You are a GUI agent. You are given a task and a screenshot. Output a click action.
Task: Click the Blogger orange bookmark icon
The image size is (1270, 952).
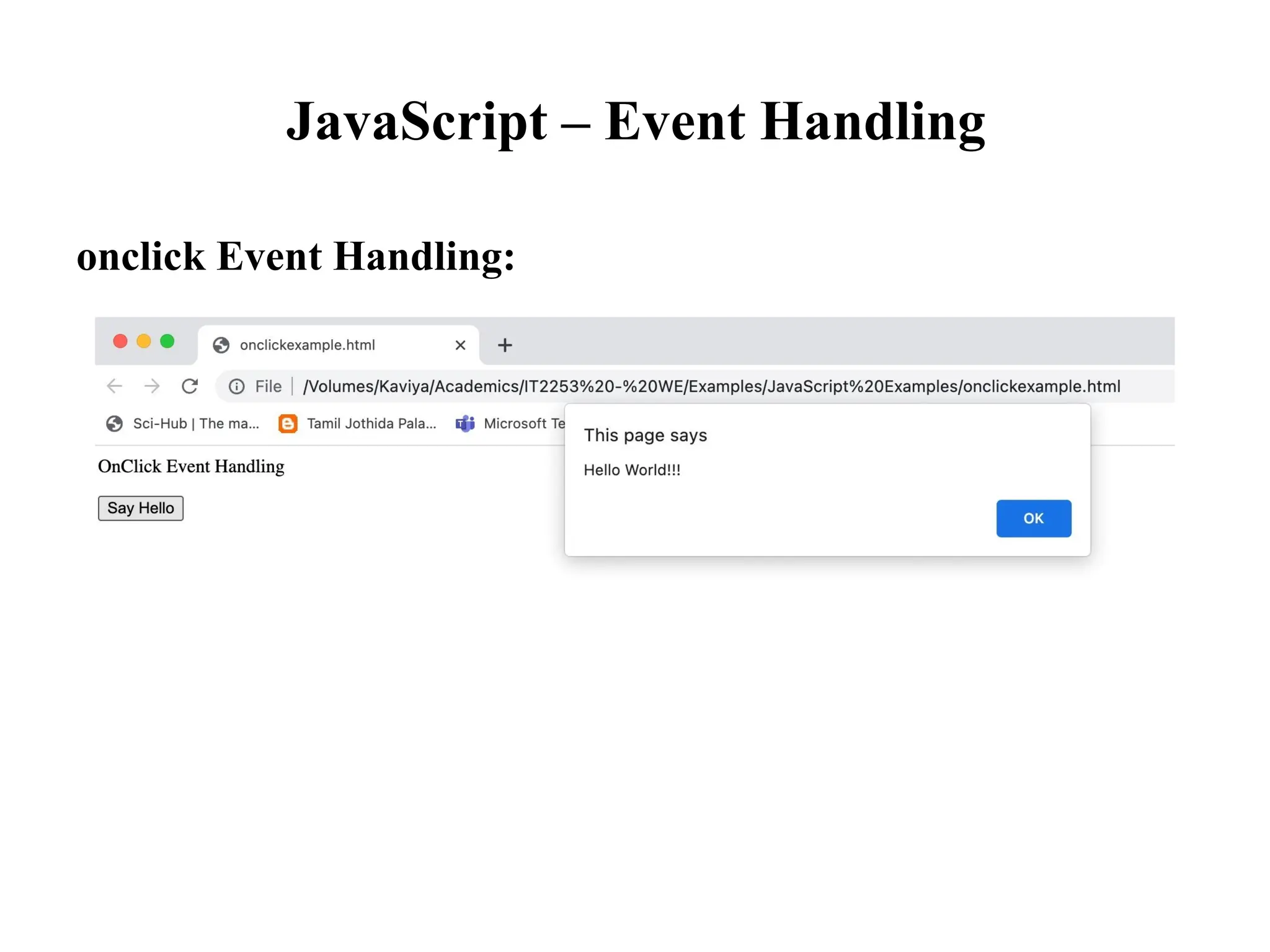pyautogui.click(x=288, y=424)
